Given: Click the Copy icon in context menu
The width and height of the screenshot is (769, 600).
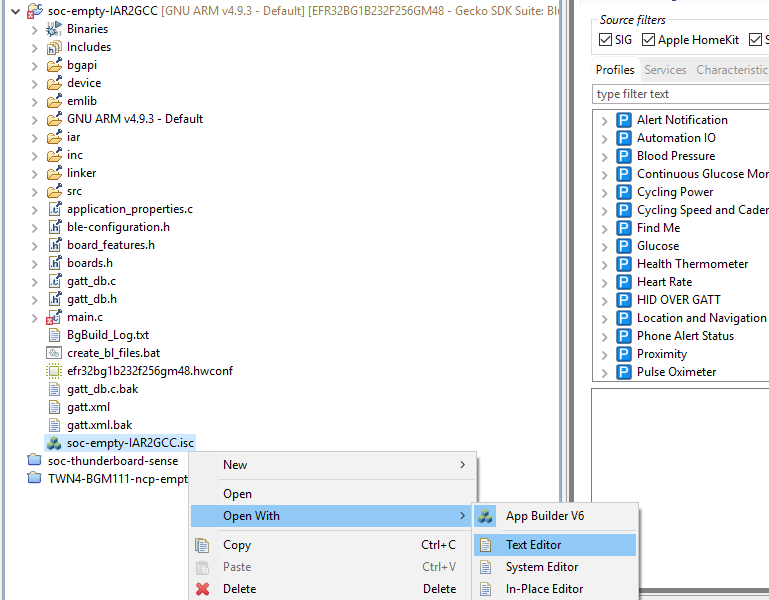Looking at the screenshot, I should pos(203,545).
